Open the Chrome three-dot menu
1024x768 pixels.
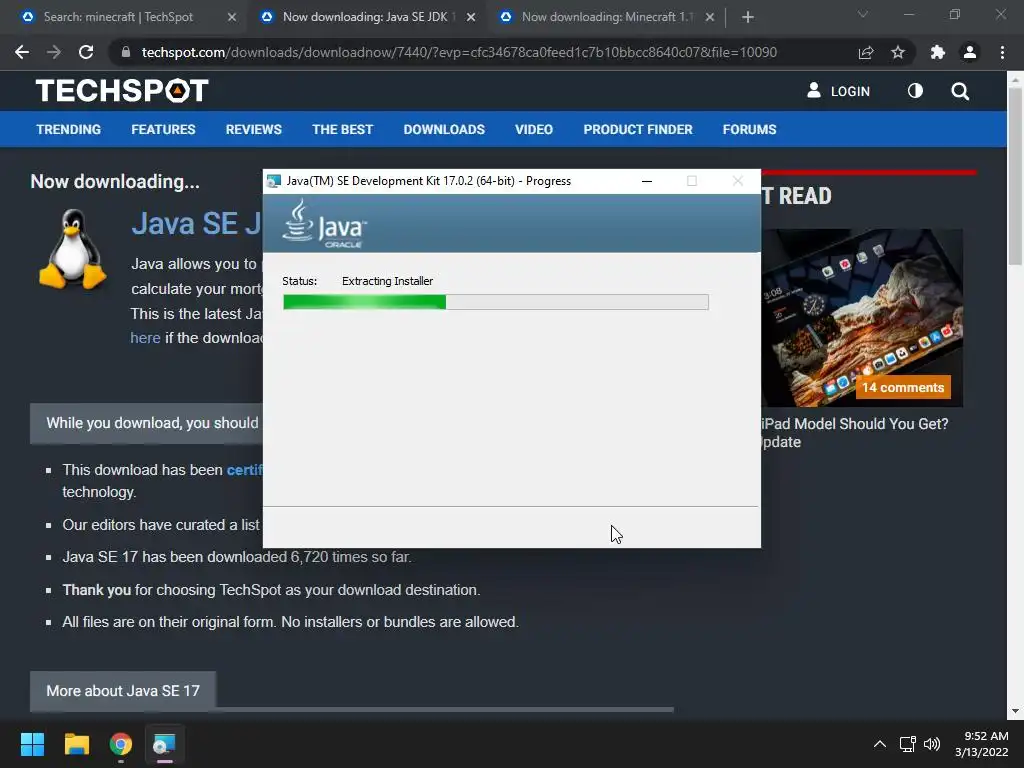point(1002,52)
